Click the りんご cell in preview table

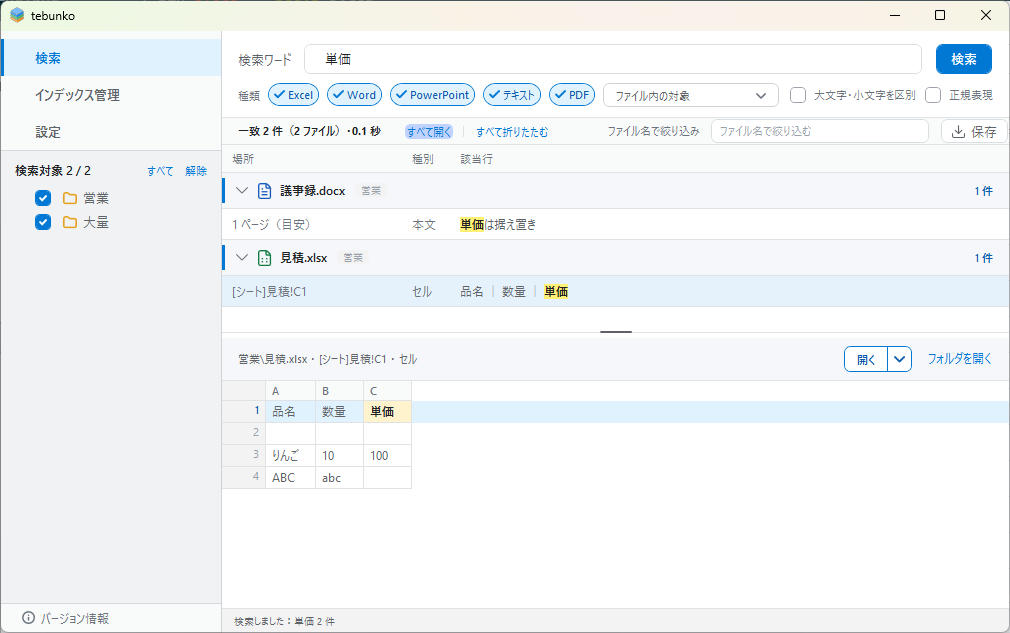(291, 455)
